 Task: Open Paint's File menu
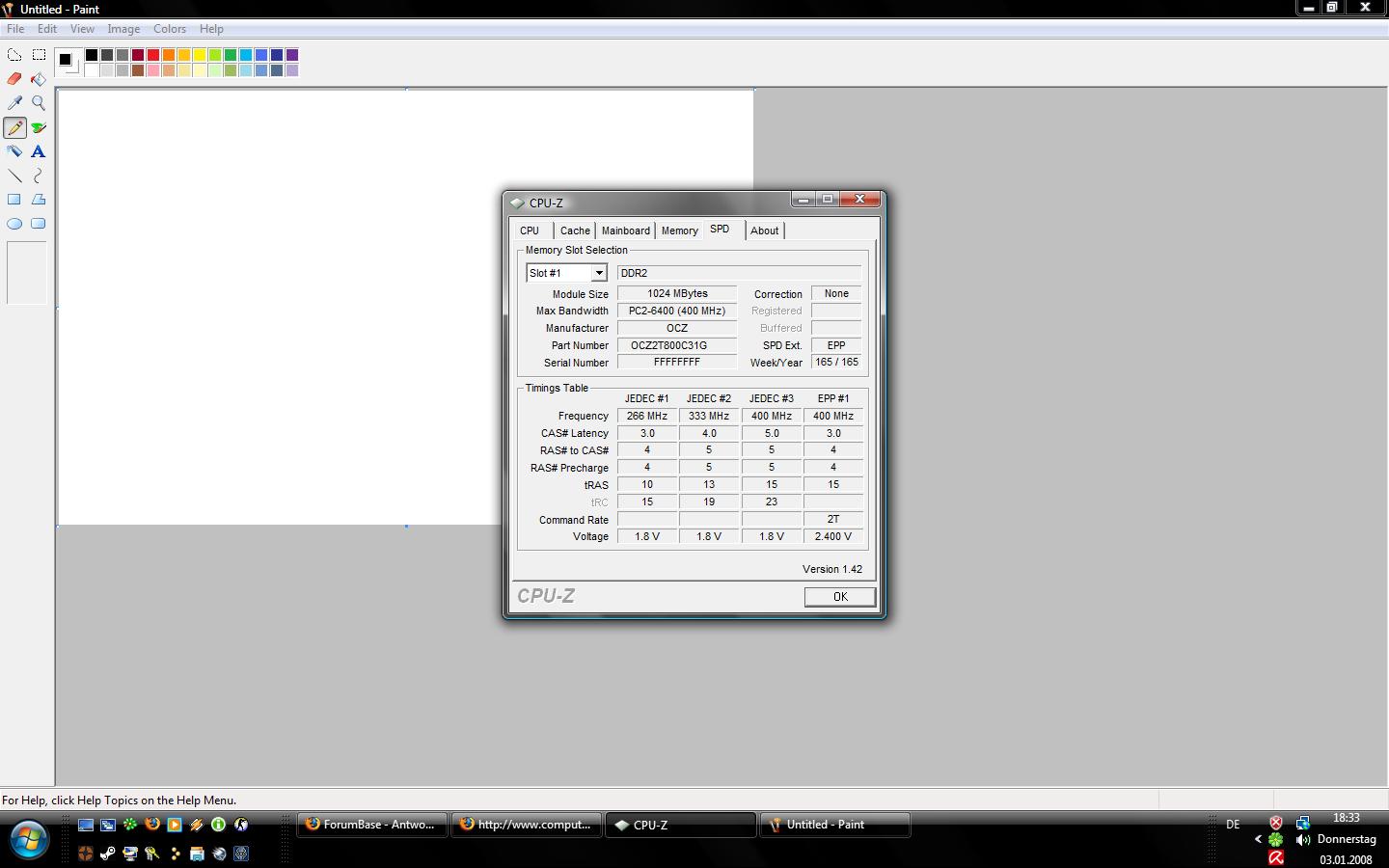pyautogui.click(x=15, y=29)
